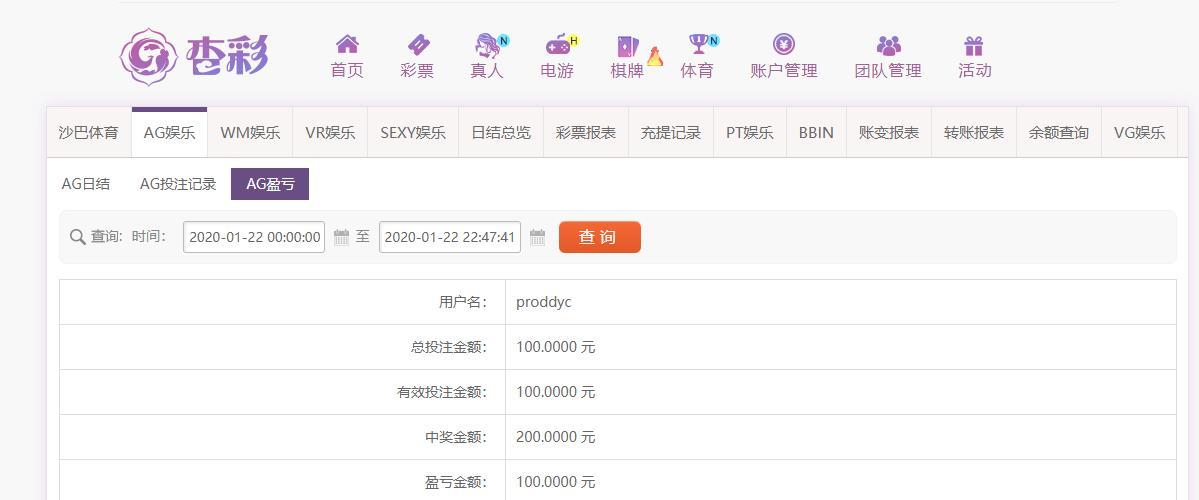Select the AG投注记录 sub-tab
Screen dimensions: 1199x500
(x=178, y=184)
